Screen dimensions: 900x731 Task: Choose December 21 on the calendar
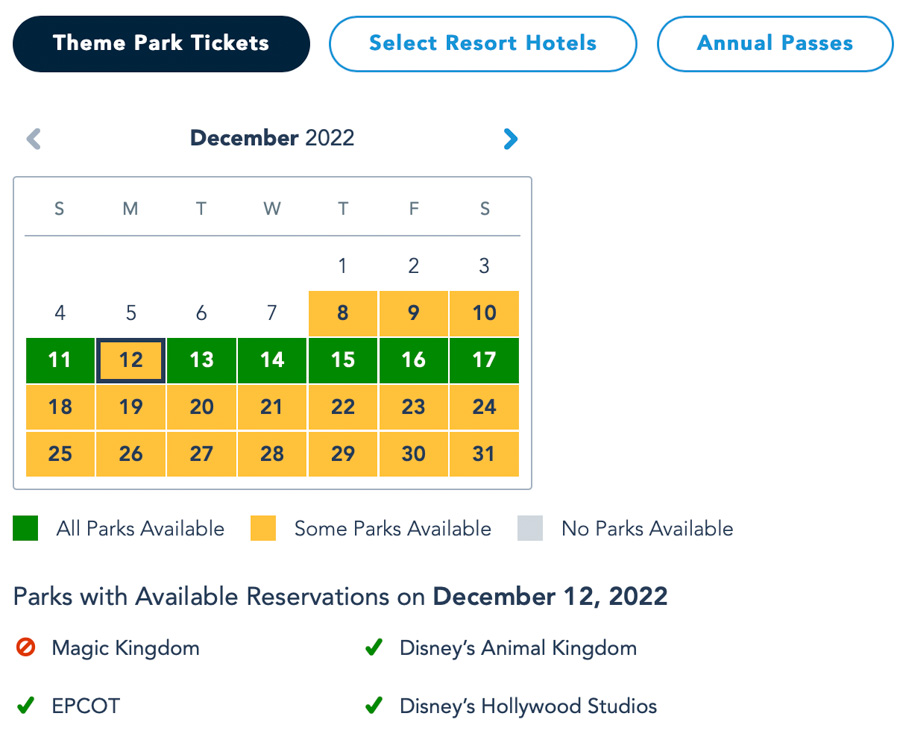(272, 407)
